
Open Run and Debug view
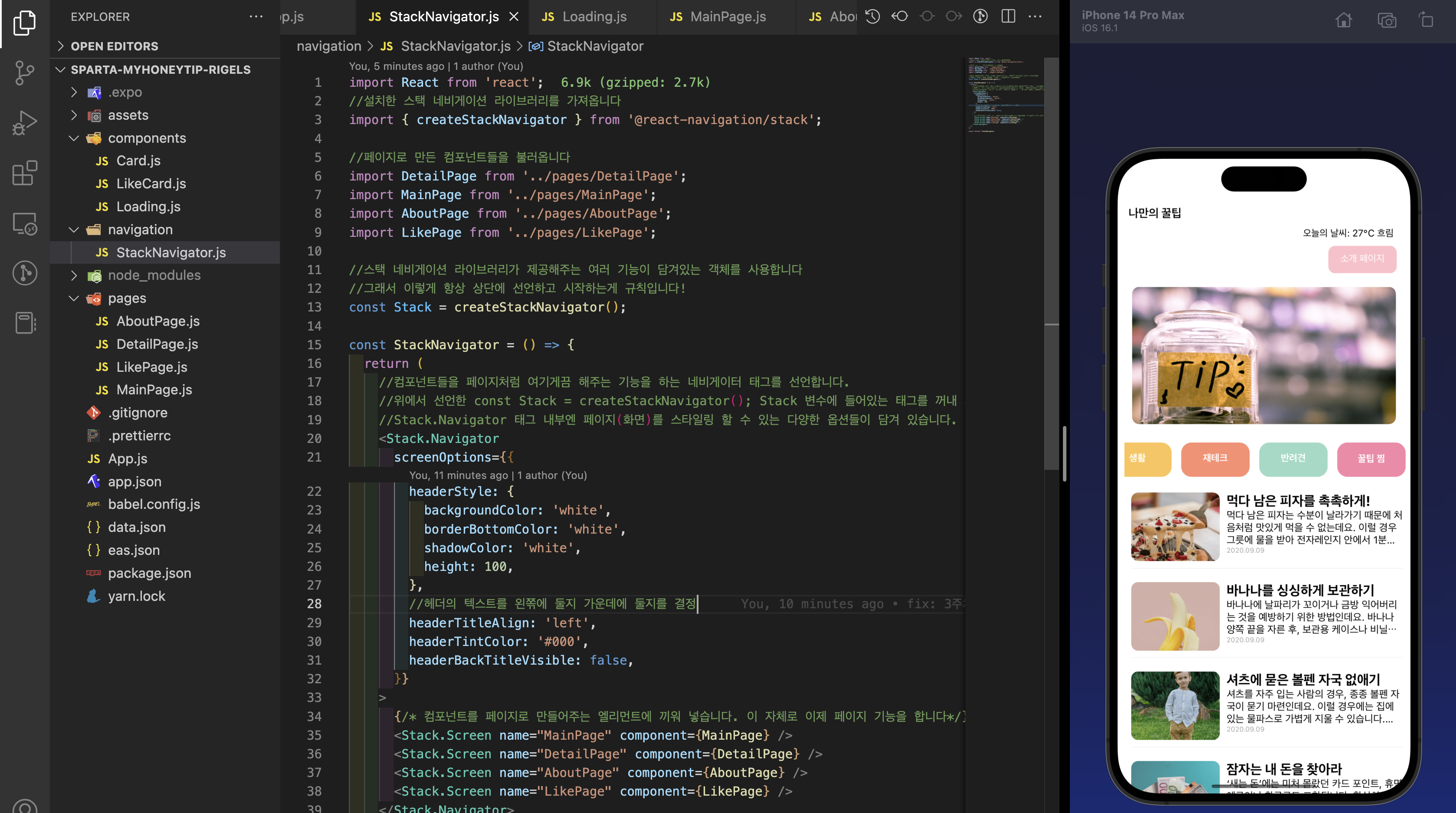[x=24, y=123]
